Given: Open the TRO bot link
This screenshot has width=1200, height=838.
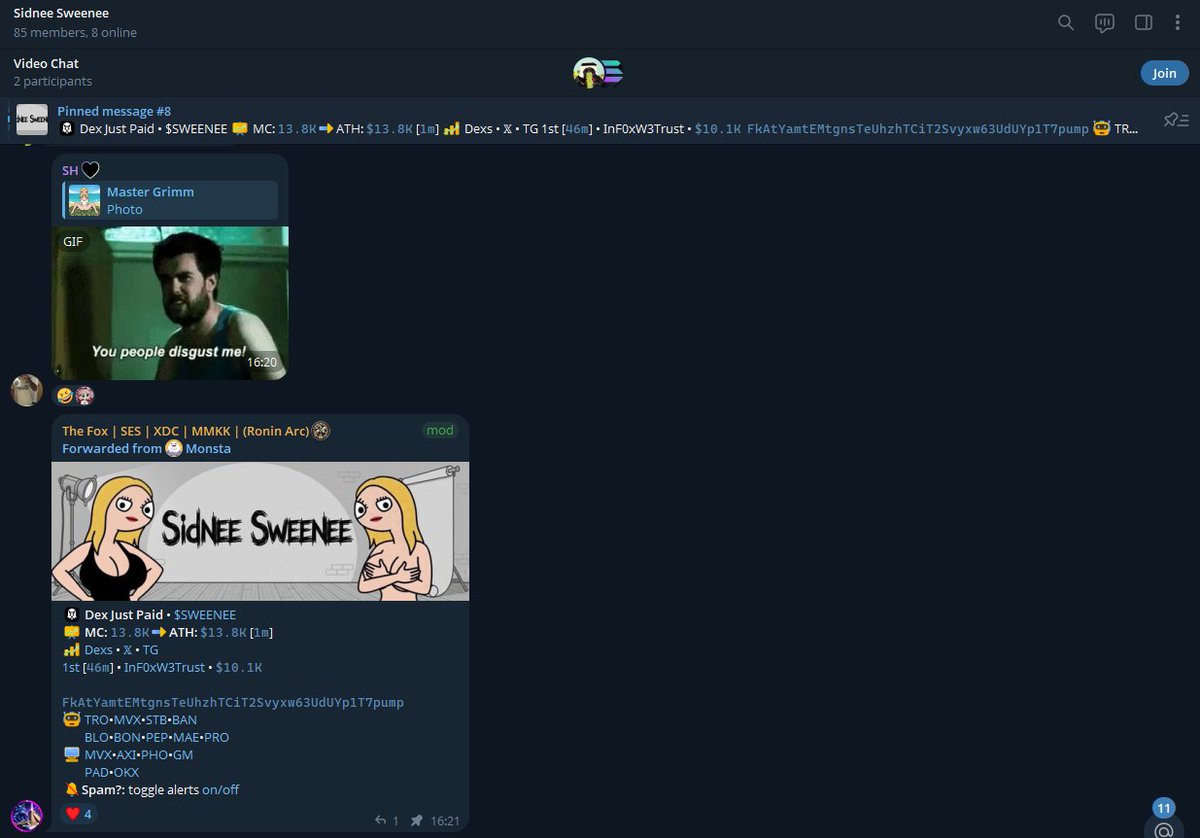Looking at the screenshot, I should 97,720.
